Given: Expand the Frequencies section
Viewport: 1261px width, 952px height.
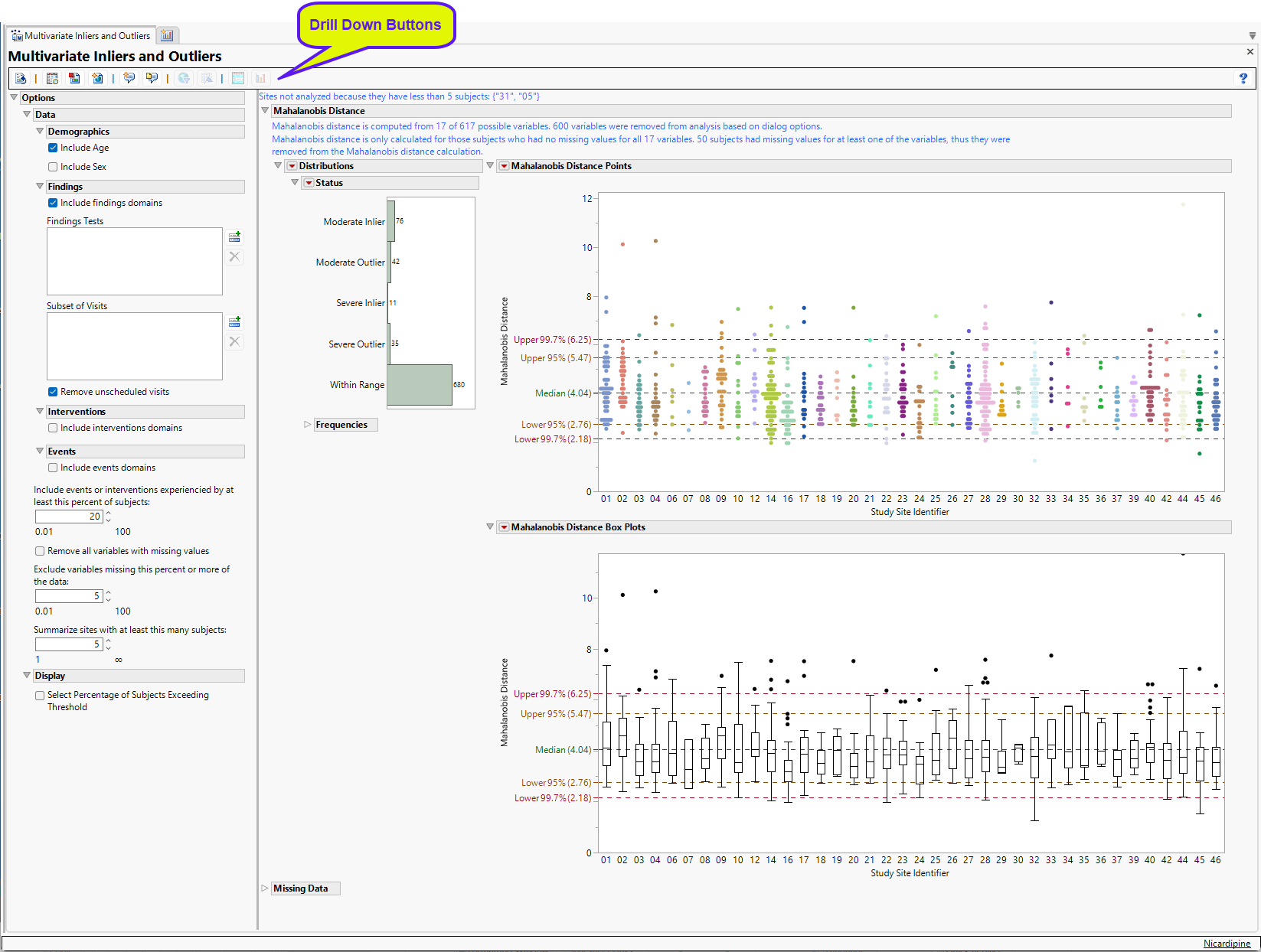Looking at the screenshot, I should [x=308, y=425].
